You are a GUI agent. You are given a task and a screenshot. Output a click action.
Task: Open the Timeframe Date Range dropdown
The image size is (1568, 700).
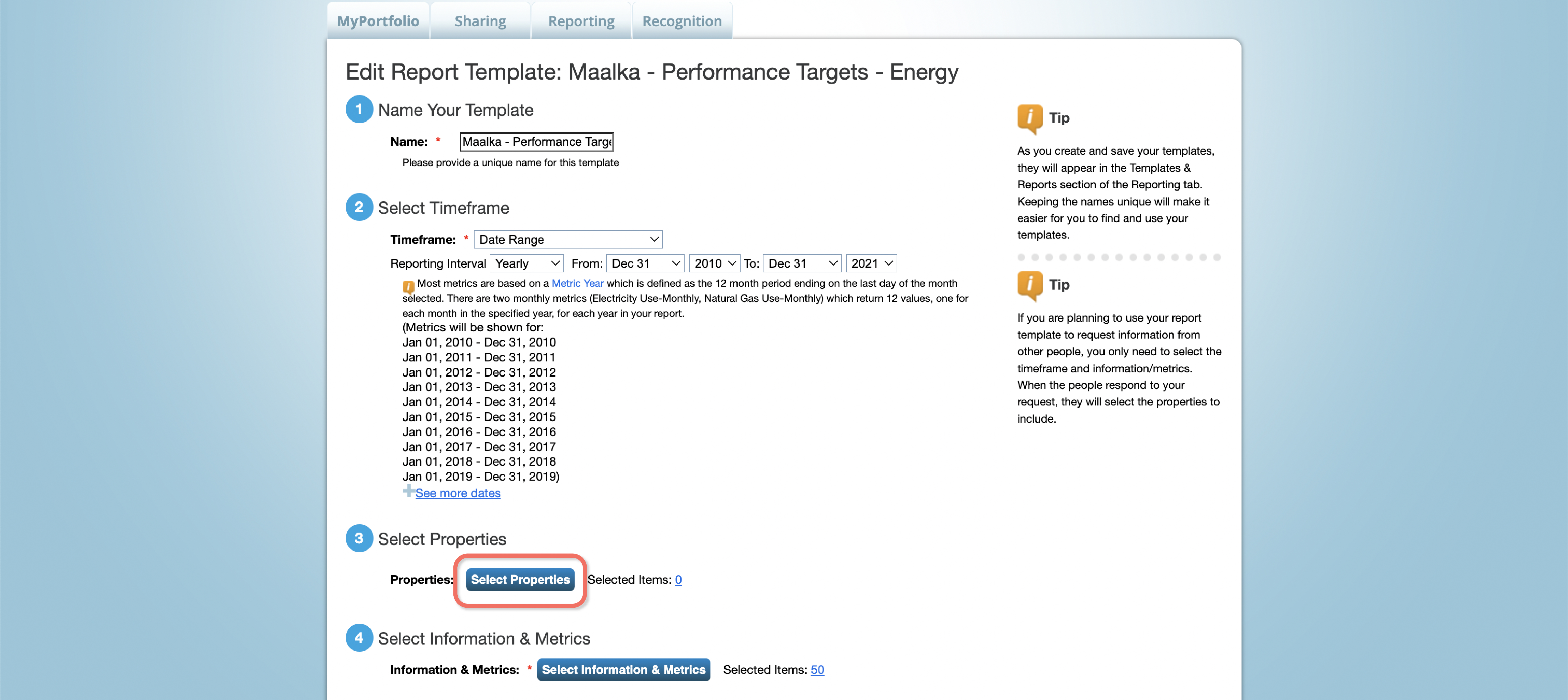click(568, 239)
